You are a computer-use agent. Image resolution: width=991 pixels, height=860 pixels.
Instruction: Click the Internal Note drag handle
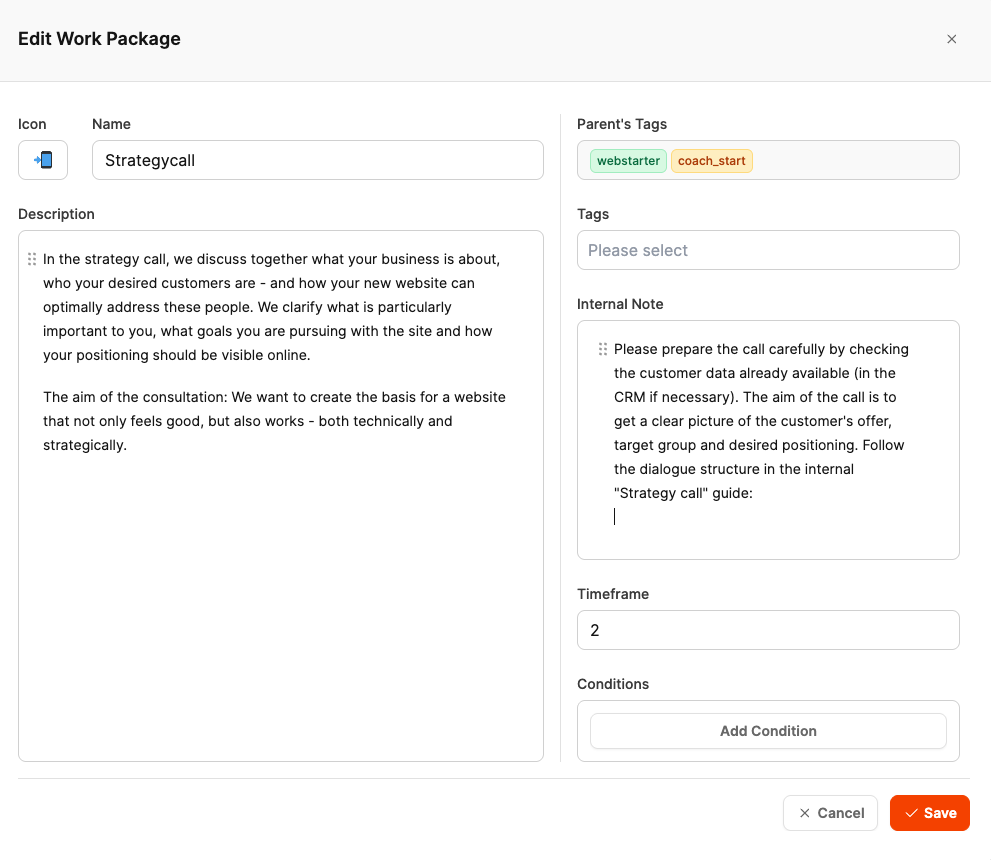(603, 349)
